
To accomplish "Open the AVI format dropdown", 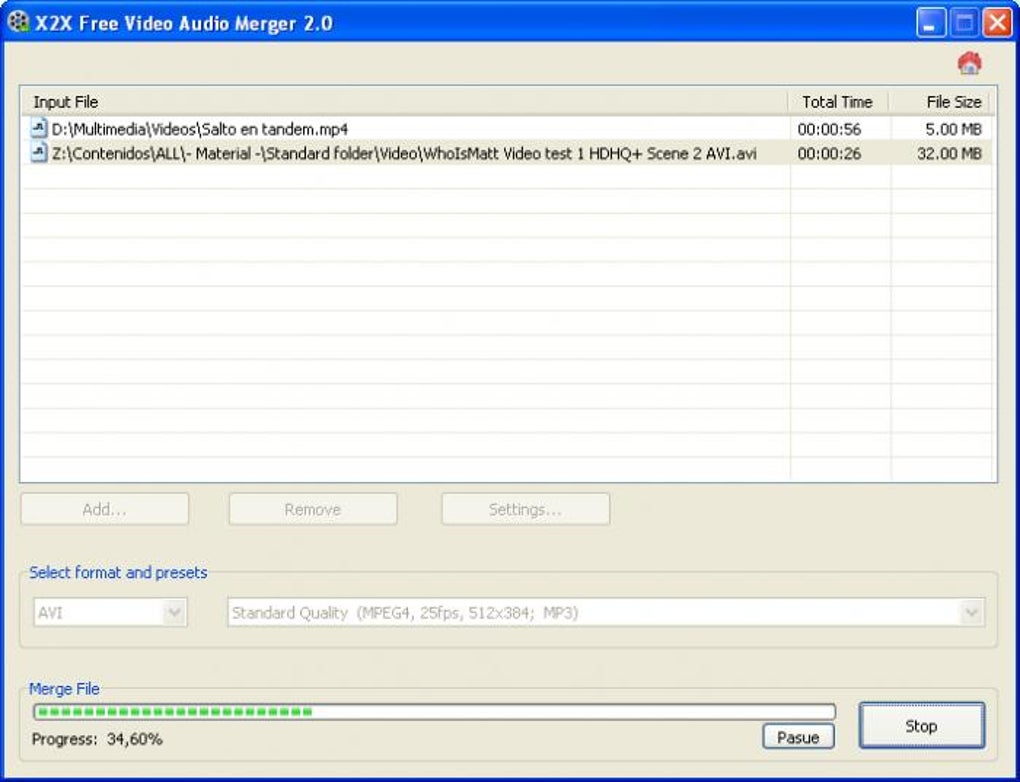I will [110, 612].
